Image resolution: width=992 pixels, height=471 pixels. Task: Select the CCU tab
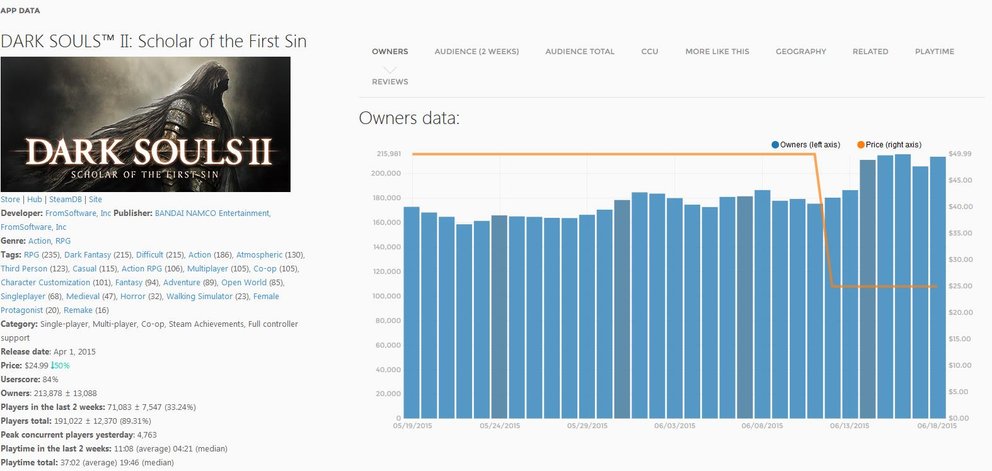[x=650, y=51]
